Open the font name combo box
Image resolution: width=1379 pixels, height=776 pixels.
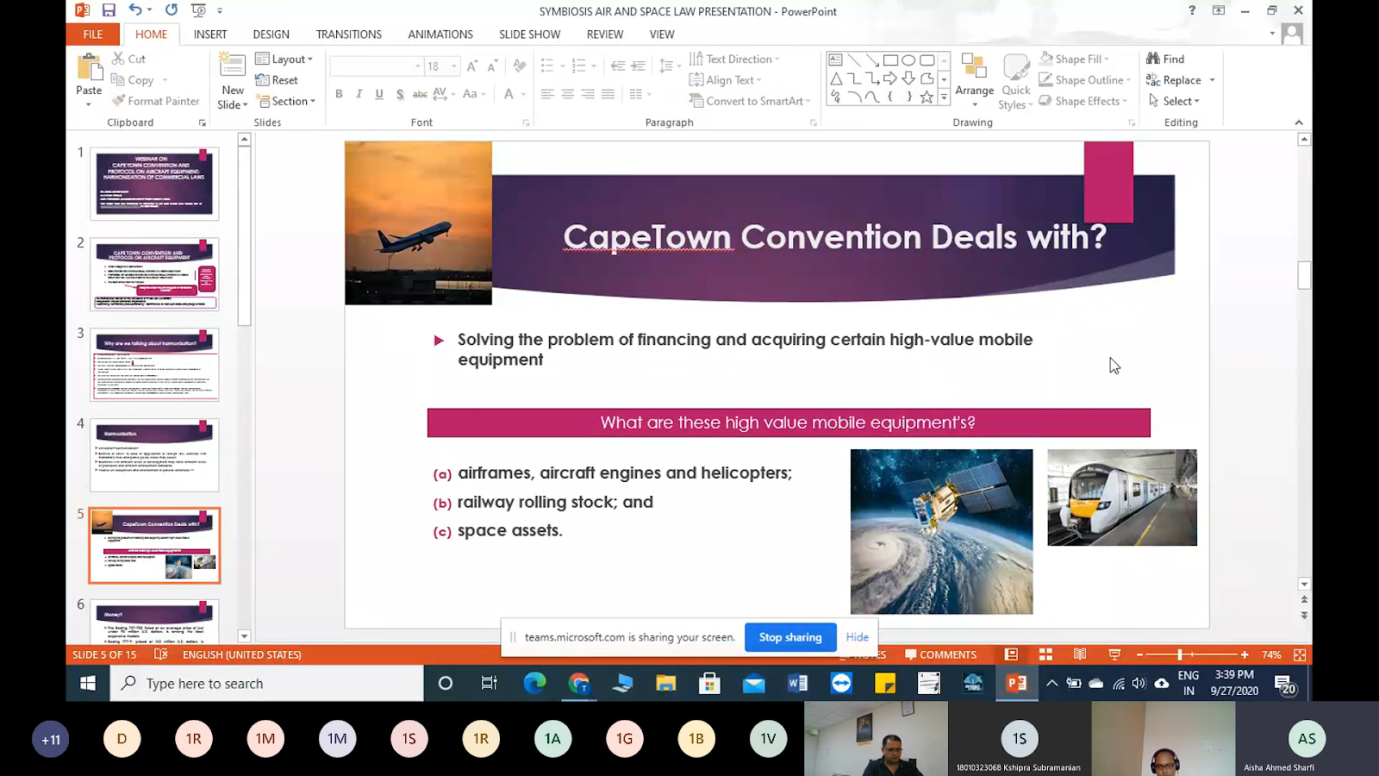[x=376, y=66]
